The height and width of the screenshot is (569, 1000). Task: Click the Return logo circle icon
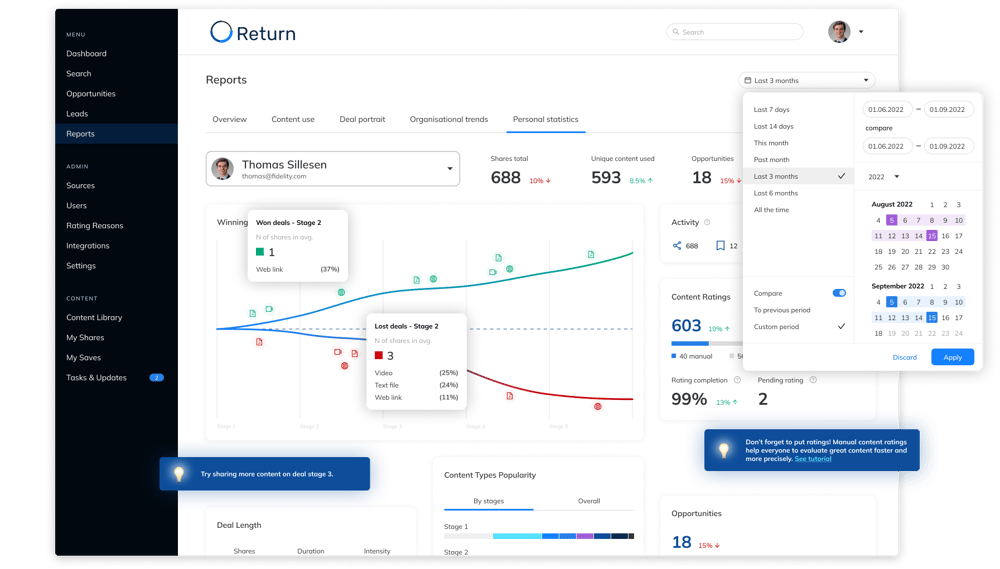(x=221, y=32)
